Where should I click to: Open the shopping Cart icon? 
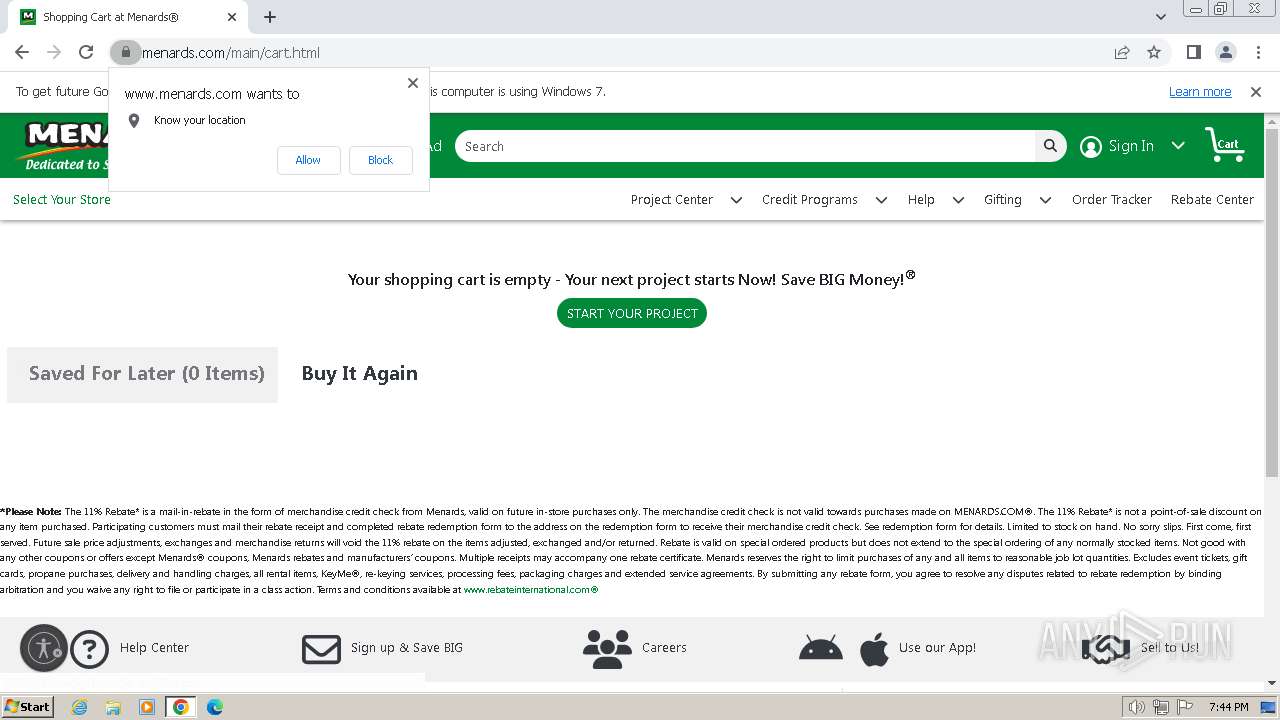[x=1225, y=146]
